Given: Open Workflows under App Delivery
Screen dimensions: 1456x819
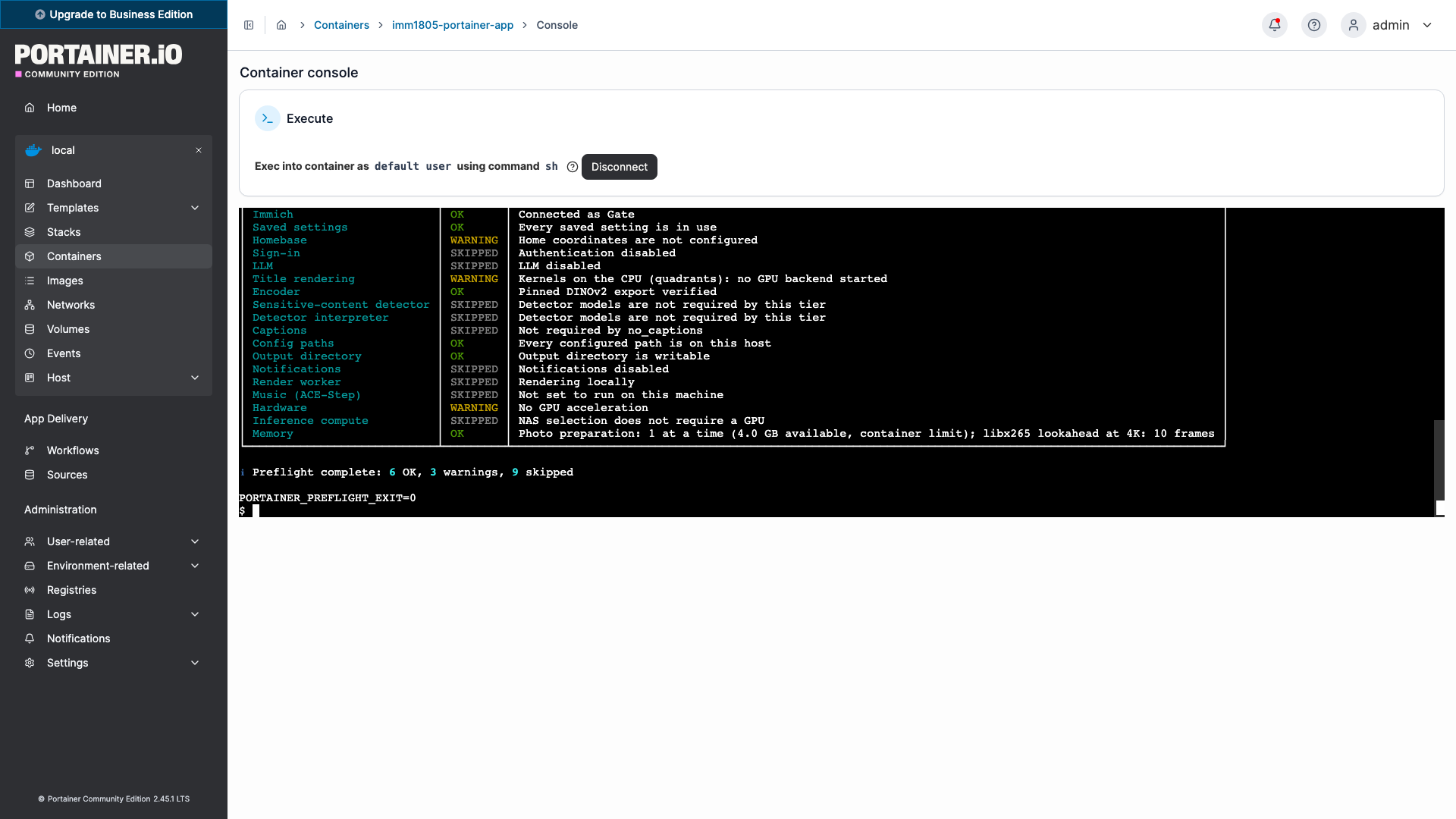Looking at the screenshot, I should point(114,450).
